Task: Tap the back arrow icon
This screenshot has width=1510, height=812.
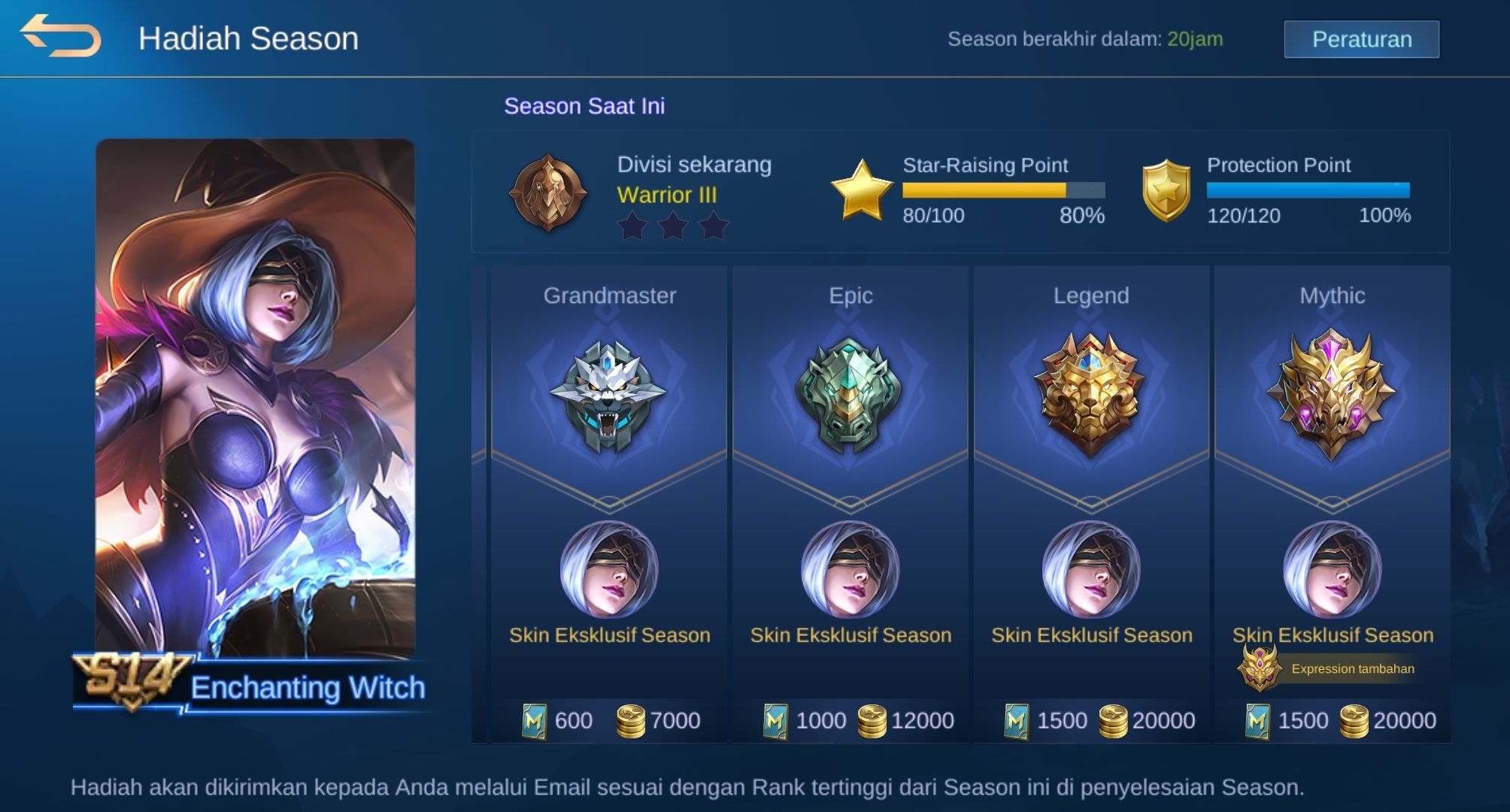Action: [x=60, y=35]
